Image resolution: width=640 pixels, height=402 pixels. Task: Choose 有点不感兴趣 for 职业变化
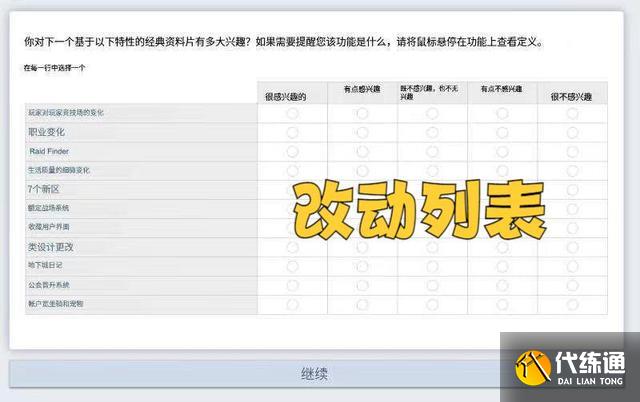(x=502, y=132)
